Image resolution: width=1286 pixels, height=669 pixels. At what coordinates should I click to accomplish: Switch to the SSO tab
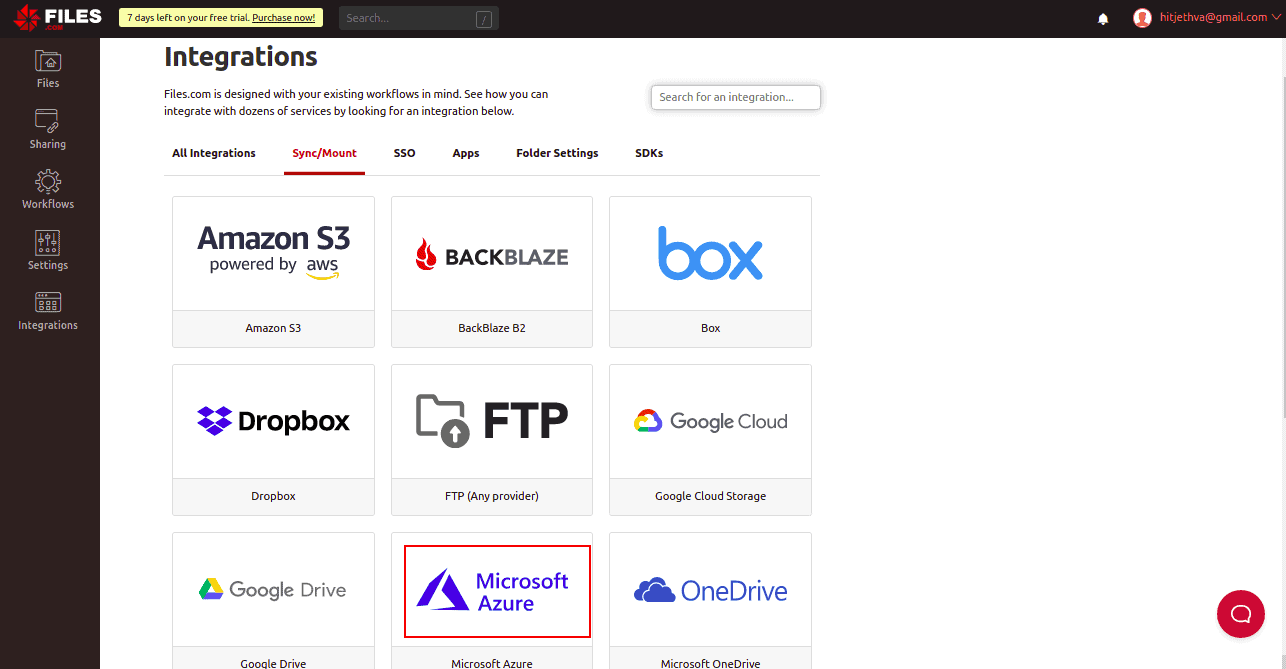[x=404, y=153]
